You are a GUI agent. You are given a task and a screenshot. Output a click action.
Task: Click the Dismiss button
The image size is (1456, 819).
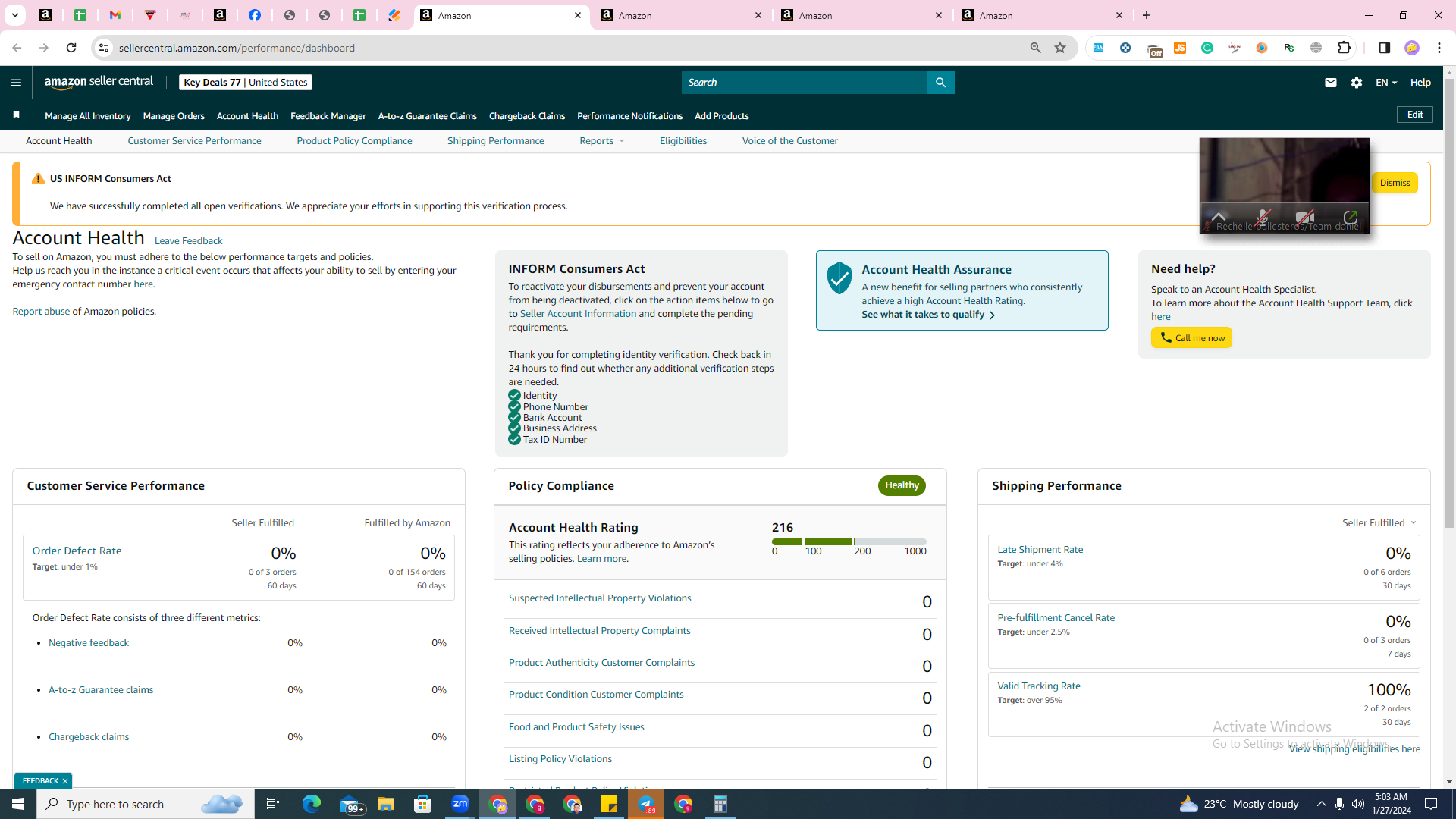coord(1395,183)
